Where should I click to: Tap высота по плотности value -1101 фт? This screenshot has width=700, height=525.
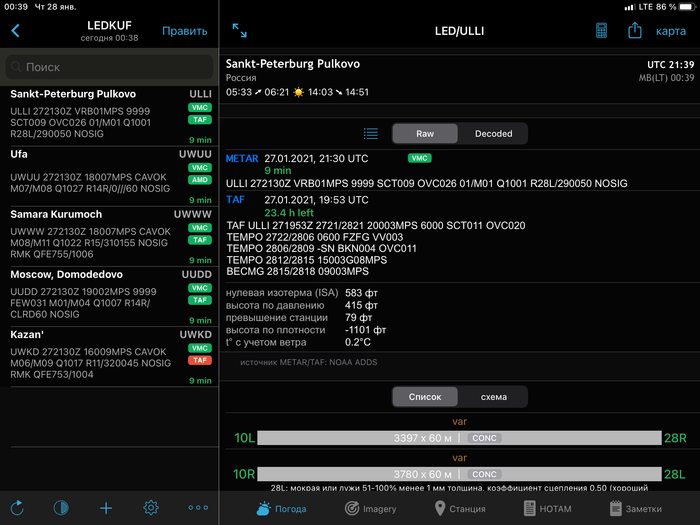(365, 330)
